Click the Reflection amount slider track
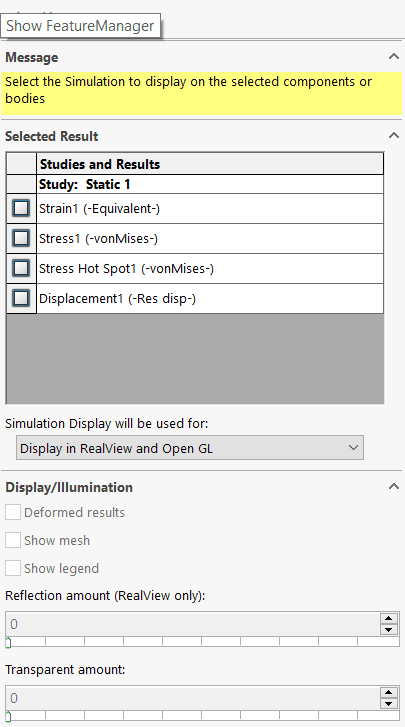The width and height of the screenshot is (405, 727). pos(202,642)
